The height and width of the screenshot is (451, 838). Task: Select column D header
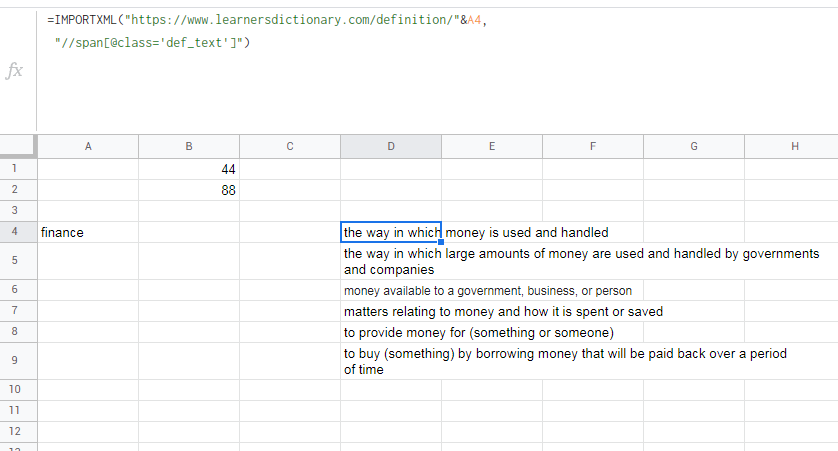click(x=391, y=146)
